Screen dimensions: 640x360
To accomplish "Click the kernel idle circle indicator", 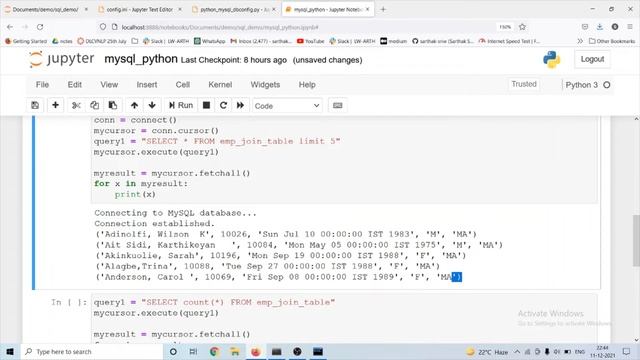I will (607, 85).
